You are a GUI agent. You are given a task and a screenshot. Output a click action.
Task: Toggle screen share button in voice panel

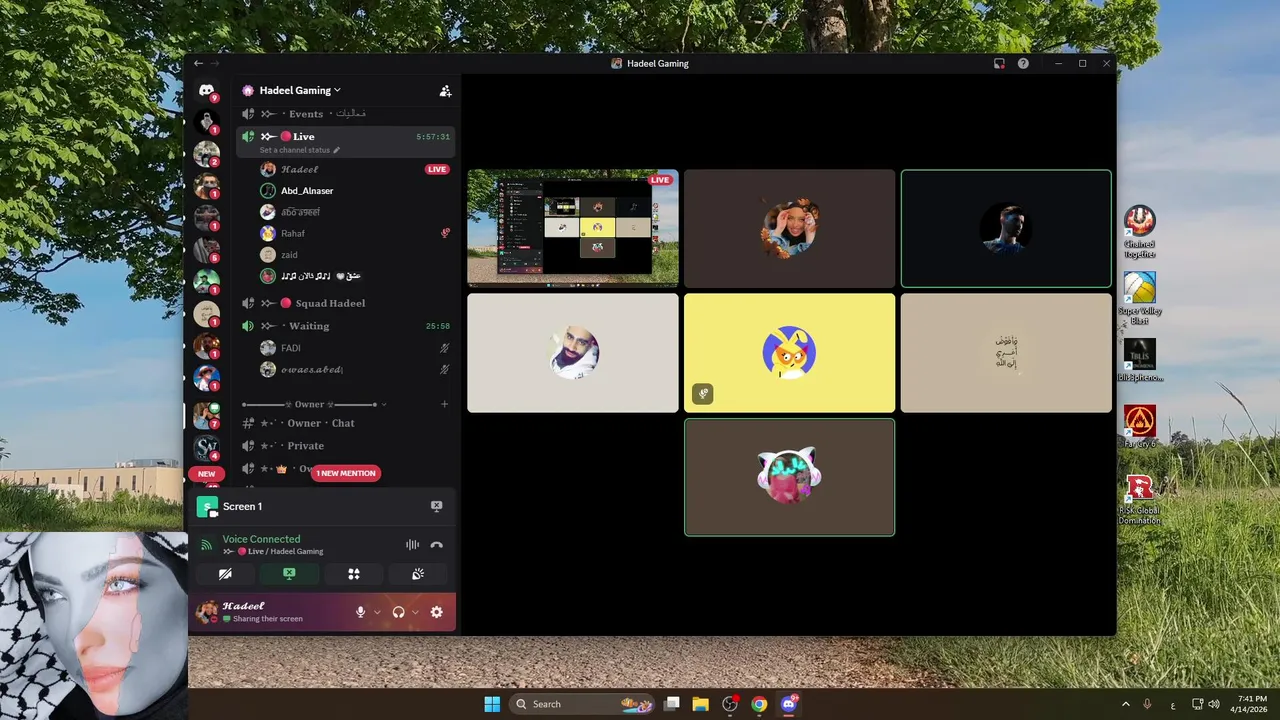pos(289,574)
